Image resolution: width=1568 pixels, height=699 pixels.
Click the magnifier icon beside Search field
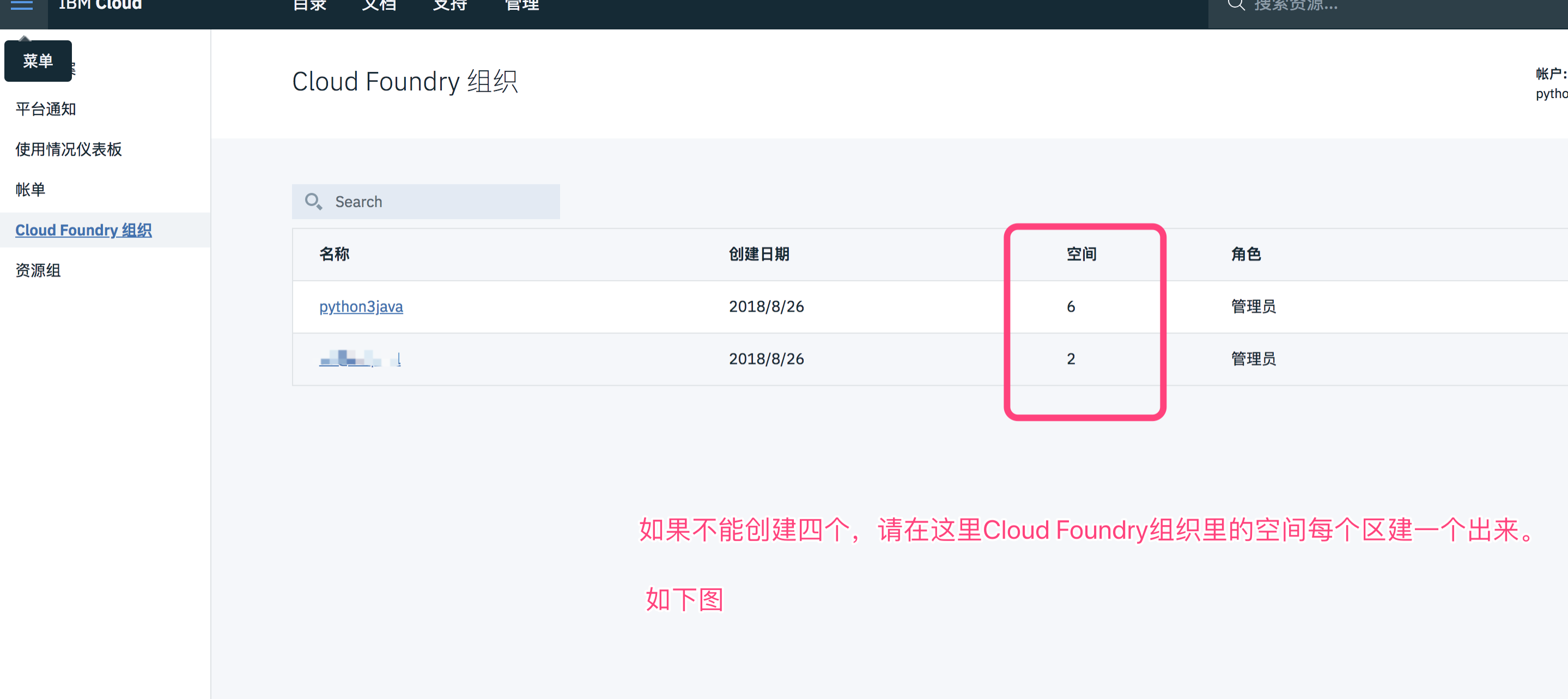pyautogui.click(x=313, y=202)
